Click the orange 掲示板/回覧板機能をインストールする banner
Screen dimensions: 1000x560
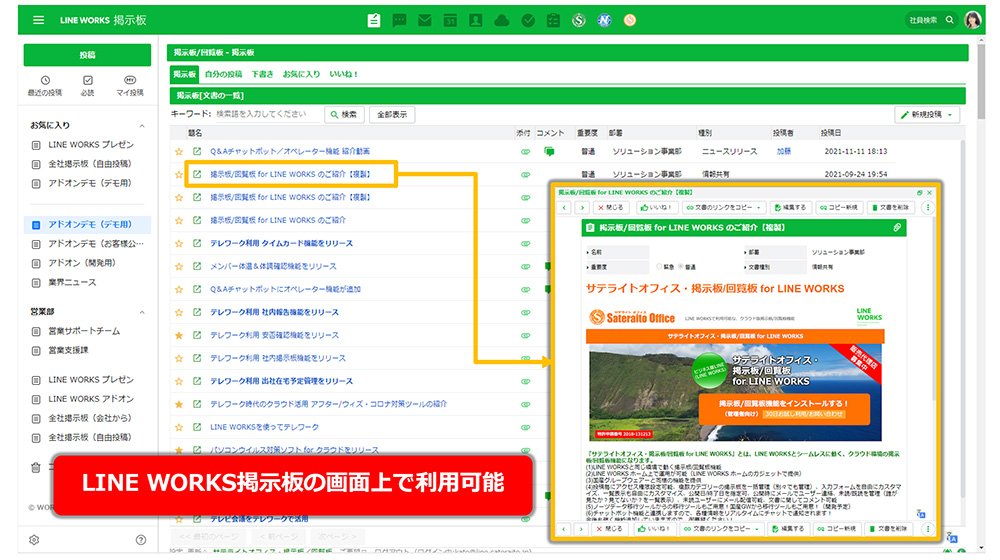pyautogui.click(x=784, y=409)
